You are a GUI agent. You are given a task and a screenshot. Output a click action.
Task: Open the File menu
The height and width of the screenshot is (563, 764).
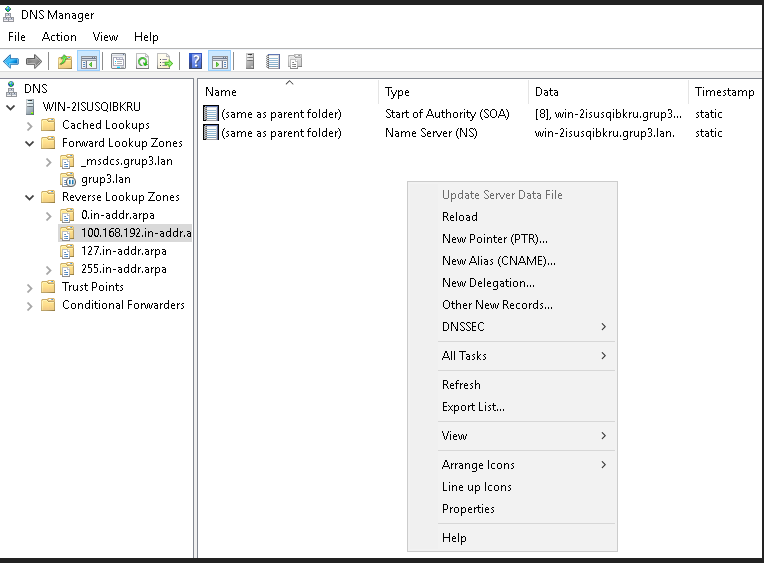(17, 37)
